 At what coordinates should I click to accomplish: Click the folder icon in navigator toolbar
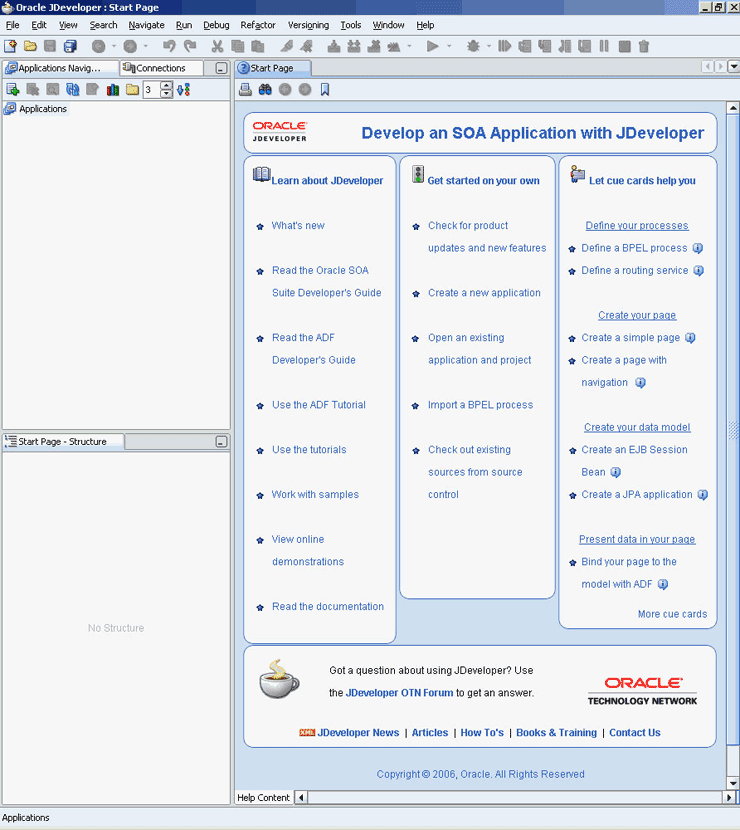[132, 89]
